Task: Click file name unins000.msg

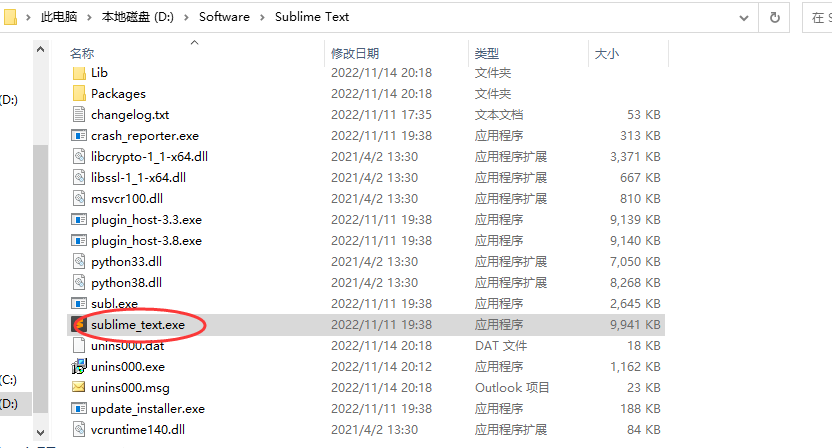Action: click(130, 388)
